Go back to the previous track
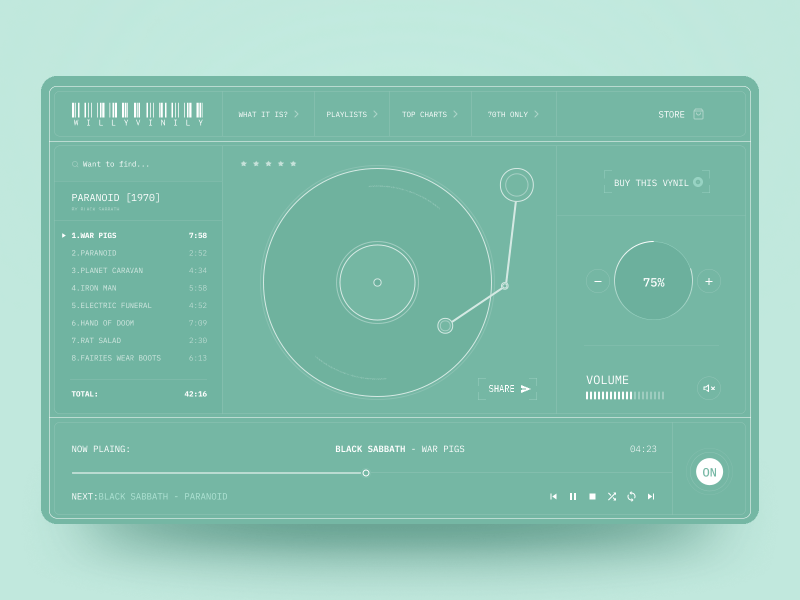 pos(553,495)
